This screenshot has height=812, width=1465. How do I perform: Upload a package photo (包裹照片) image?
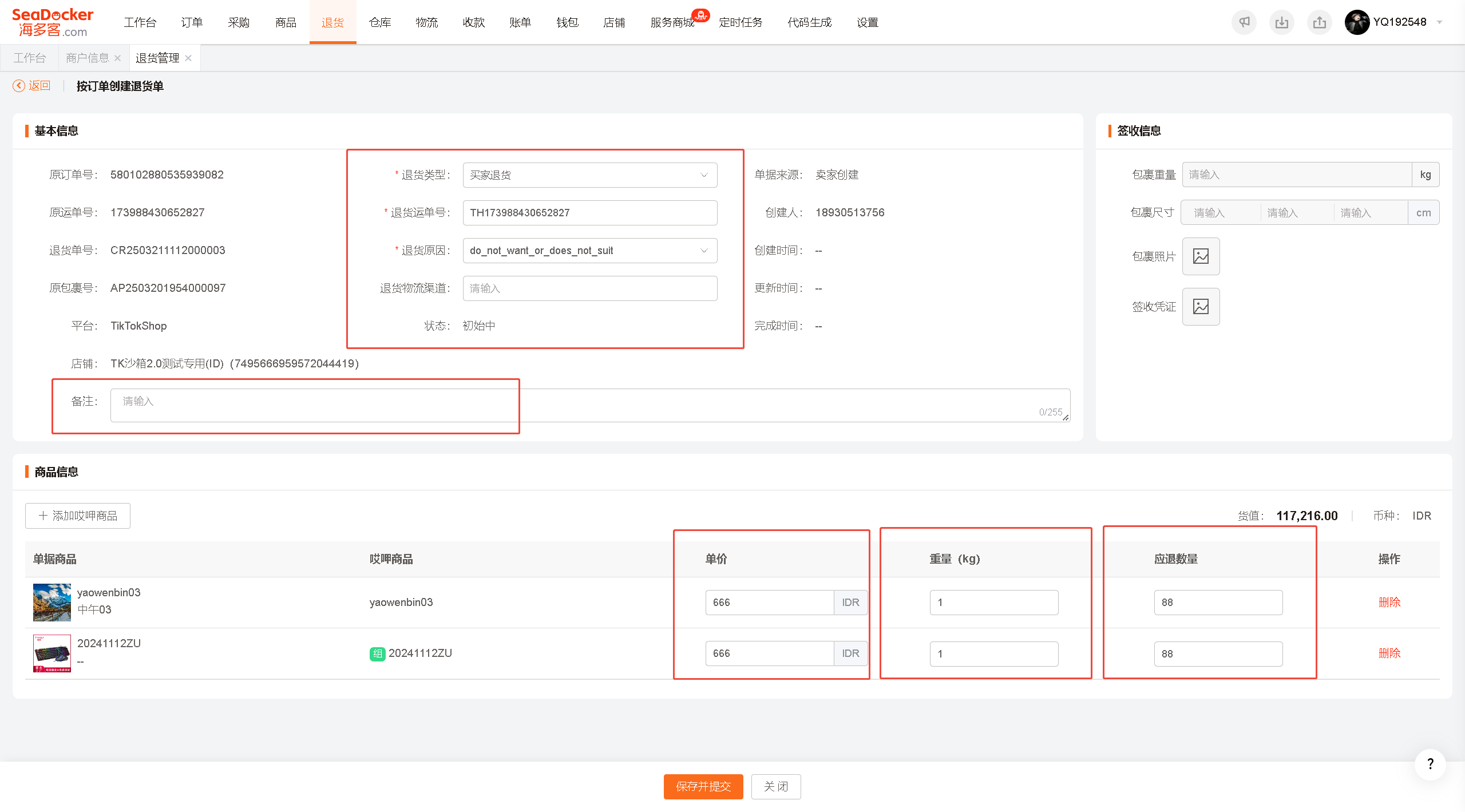click(1201, 256)
